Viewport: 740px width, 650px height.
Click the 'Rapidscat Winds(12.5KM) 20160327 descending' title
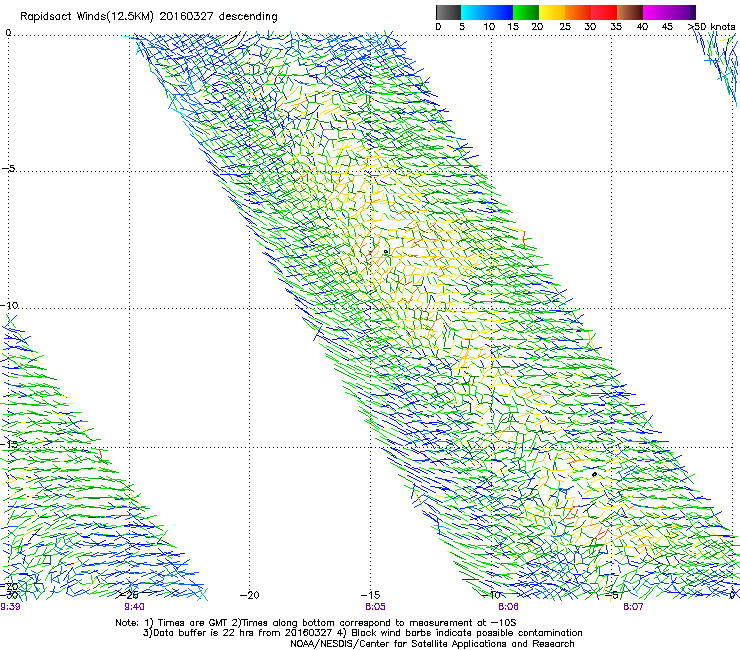[x=149, y=17]
